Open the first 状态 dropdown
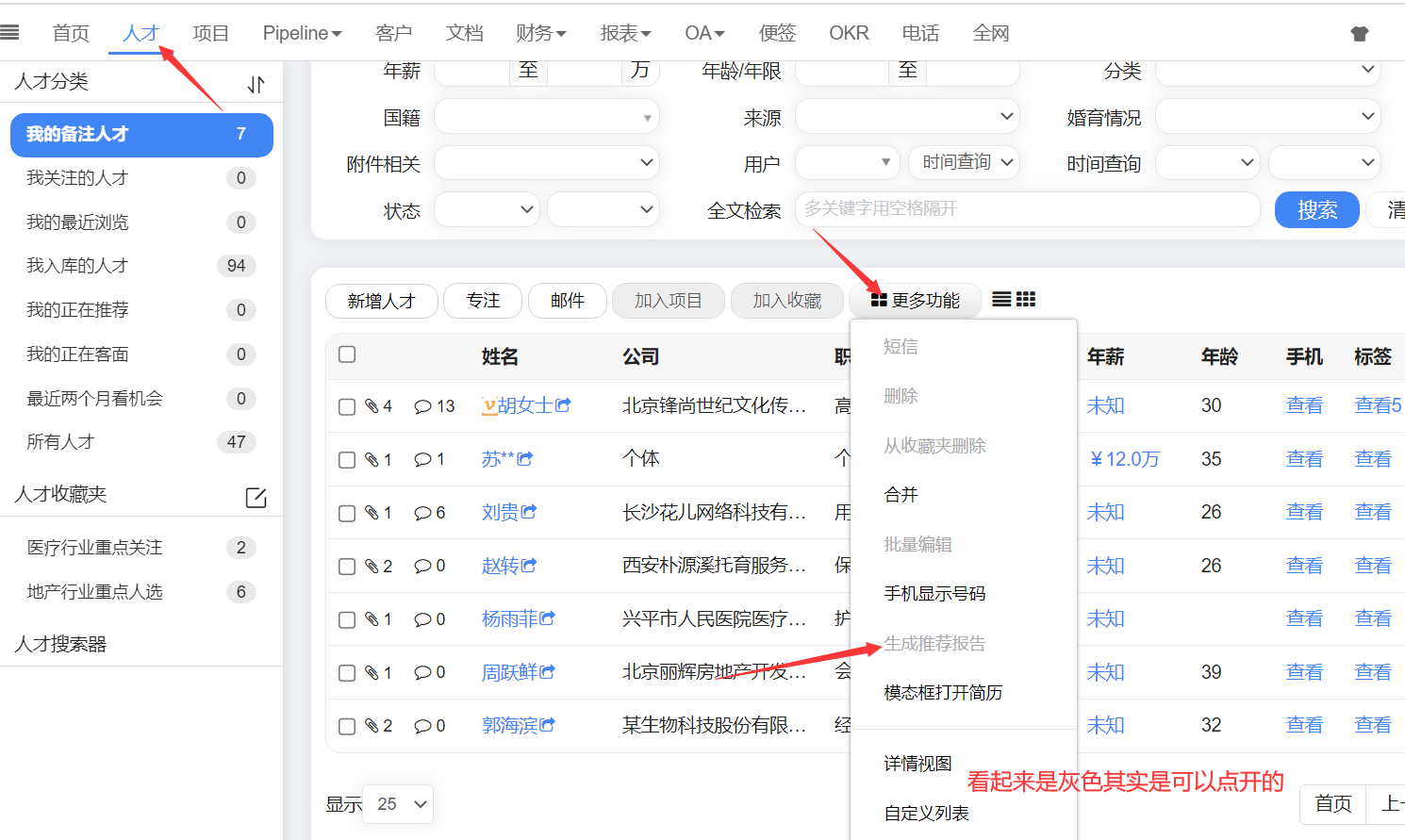The height and width of the screenshot is (840, 1405). point(487,209)
